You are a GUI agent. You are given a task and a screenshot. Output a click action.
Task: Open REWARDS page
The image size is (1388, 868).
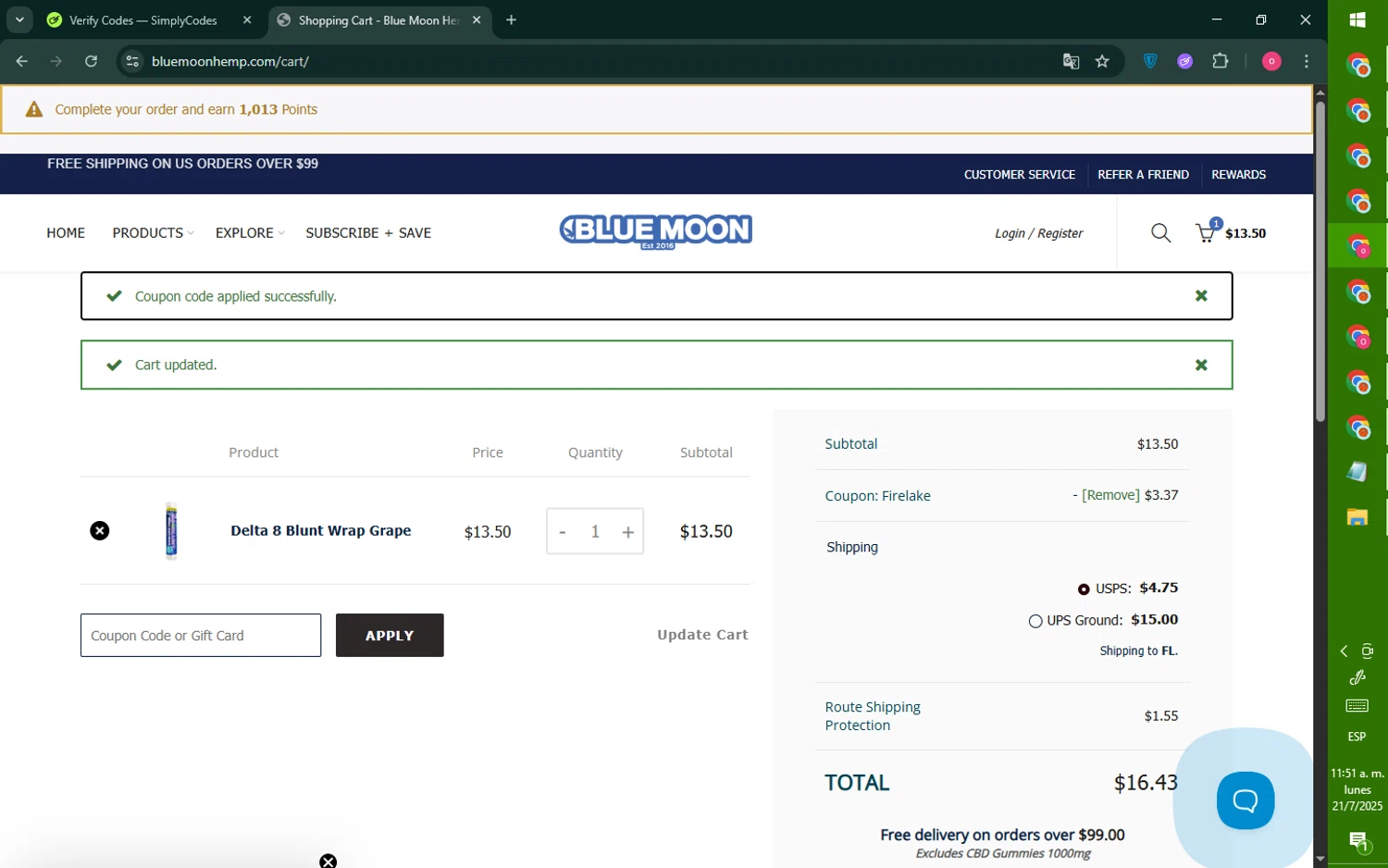1238,175
